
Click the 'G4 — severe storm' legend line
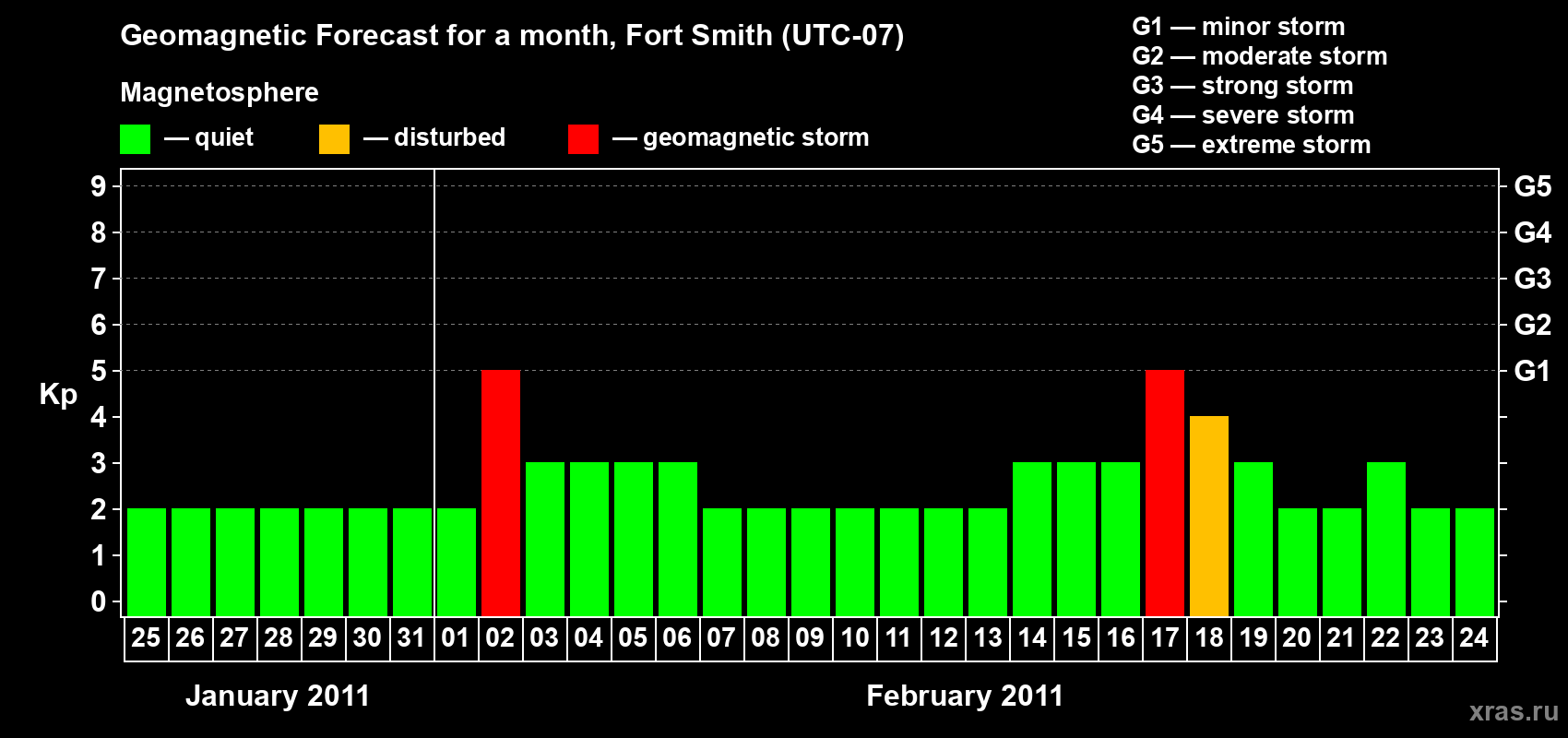point(1243,115)
